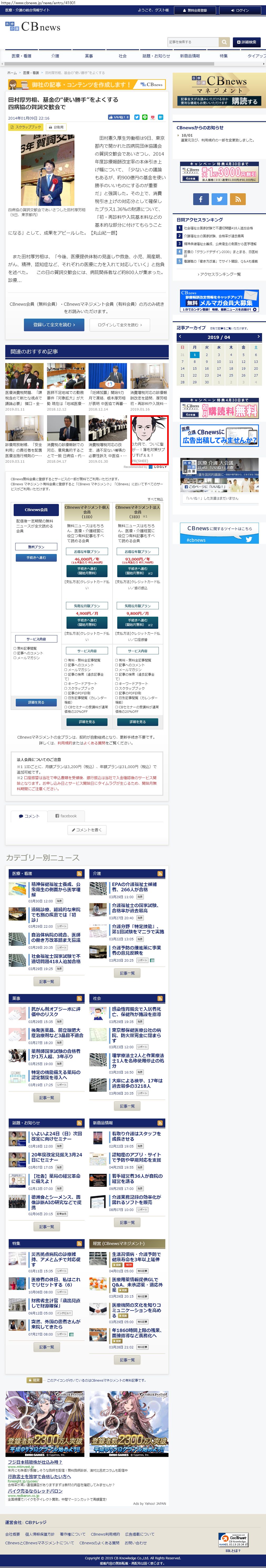Screen dimensions: 266x1568
Task: Open the 医療・看護 navigation tab
Action: pyautogui.click(x=21, y=56)
